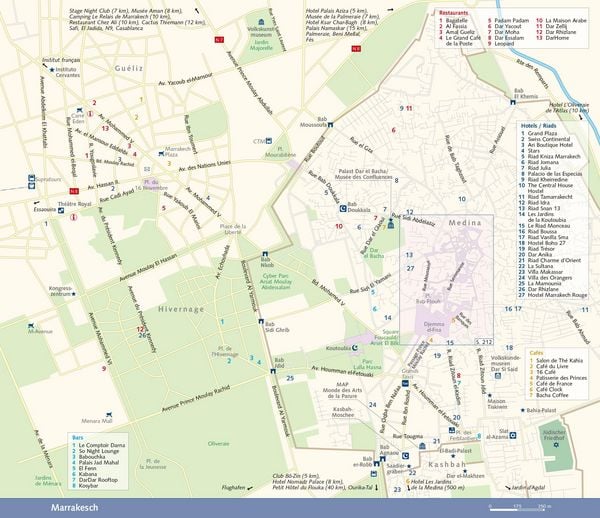Click the Bab Sidi Ghrib gate icon
600x518 pixels.
pos(261,321)
